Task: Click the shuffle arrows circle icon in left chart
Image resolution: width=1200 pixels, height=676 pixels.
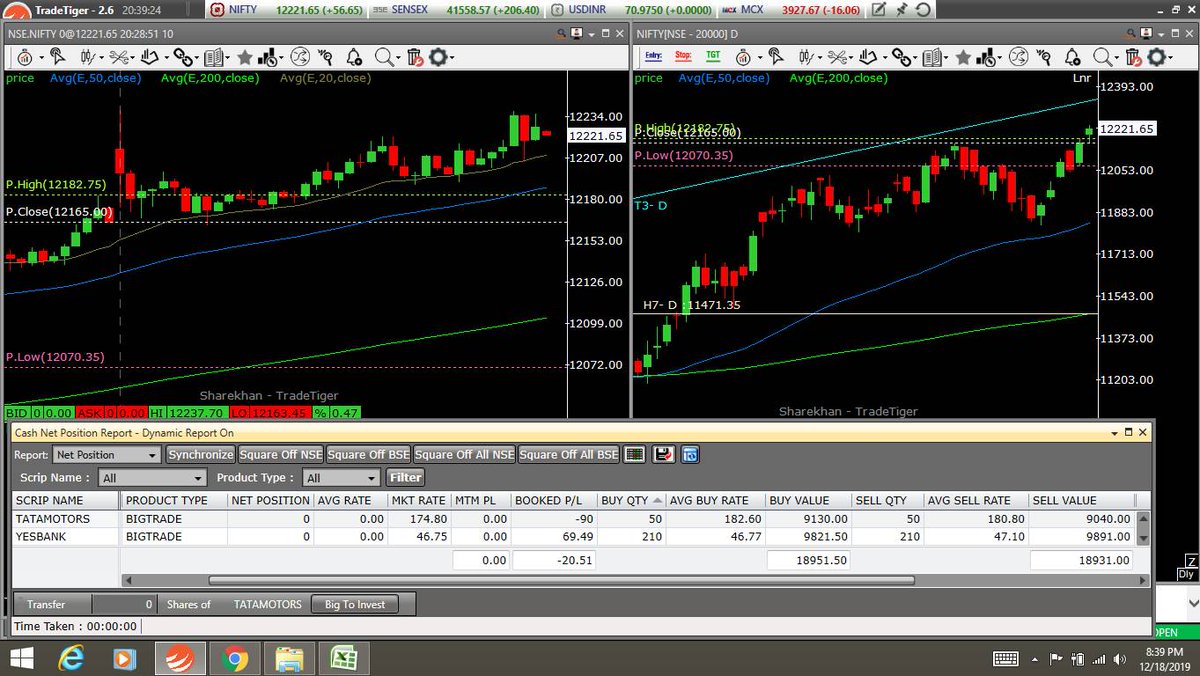Action: (x=301, y=57)
